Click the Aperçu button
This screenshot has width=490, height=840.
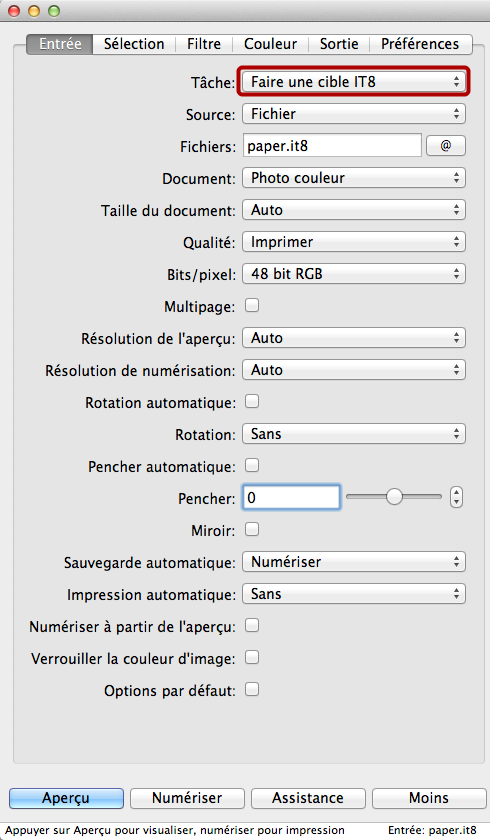tap(66, 798)
